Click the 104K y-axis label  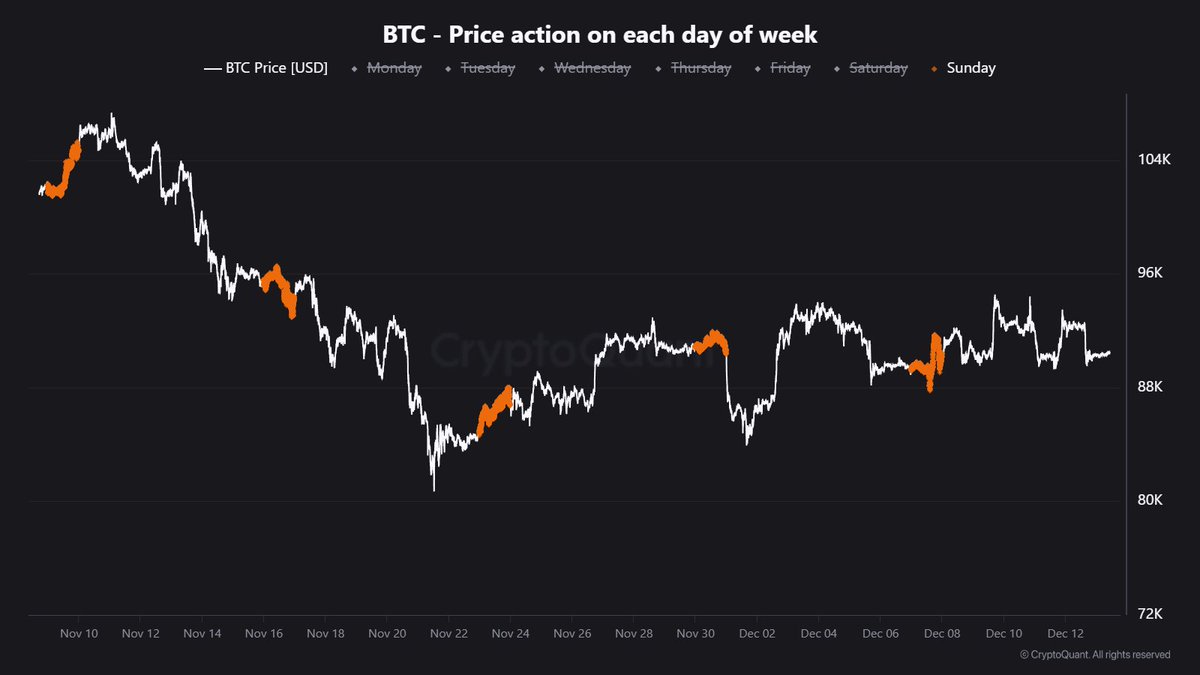[x=1154, y=160]
